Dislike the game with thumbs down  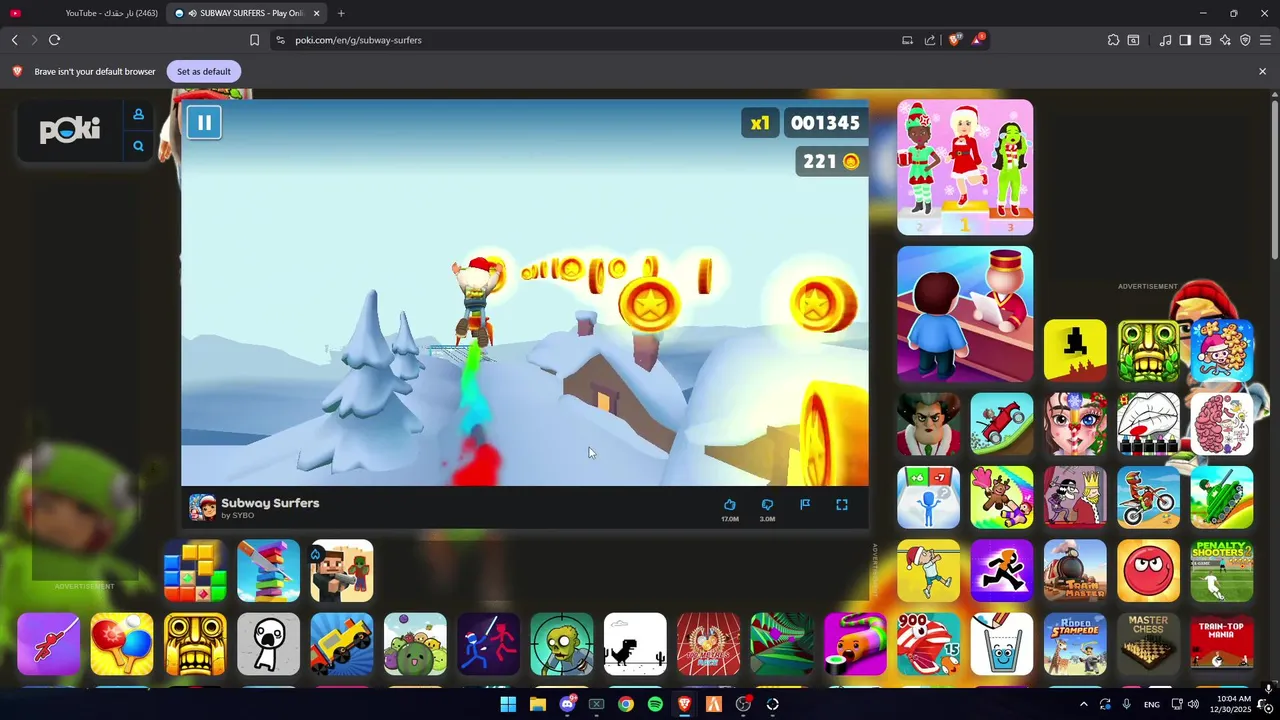(767, 505)
